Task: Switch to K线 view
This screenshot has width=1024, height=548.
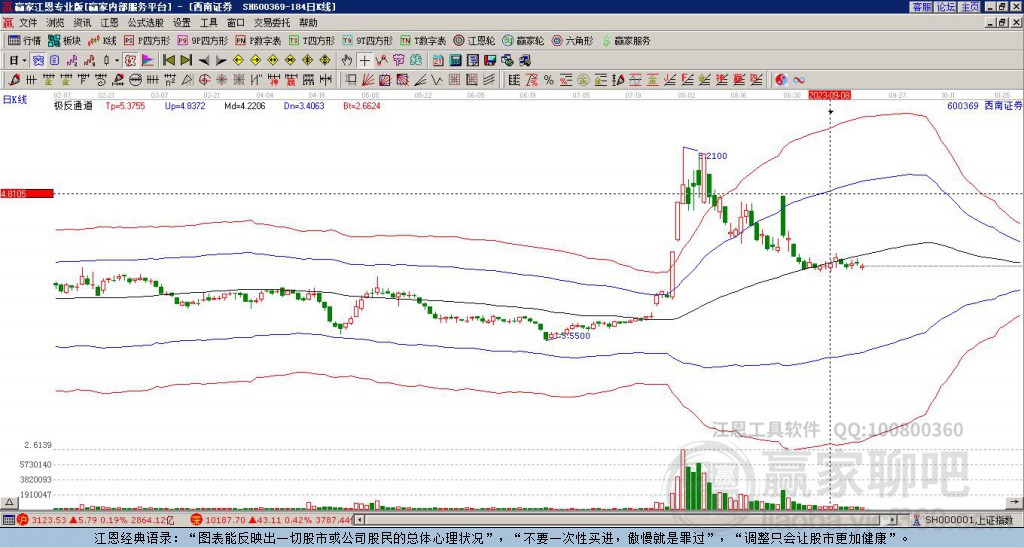Action: 102,40
